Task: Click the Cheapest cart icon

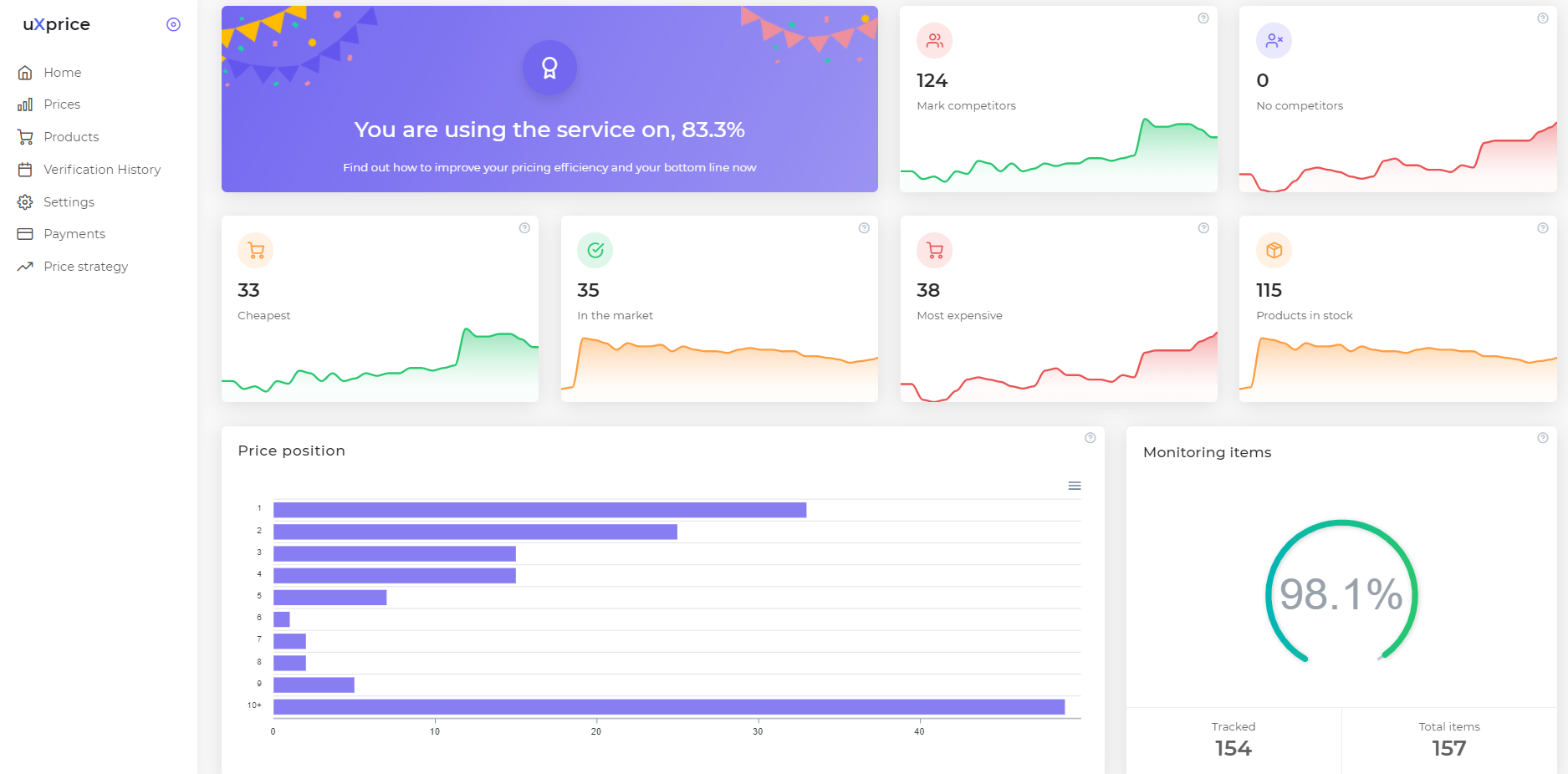Action: (x=256, y=250)
